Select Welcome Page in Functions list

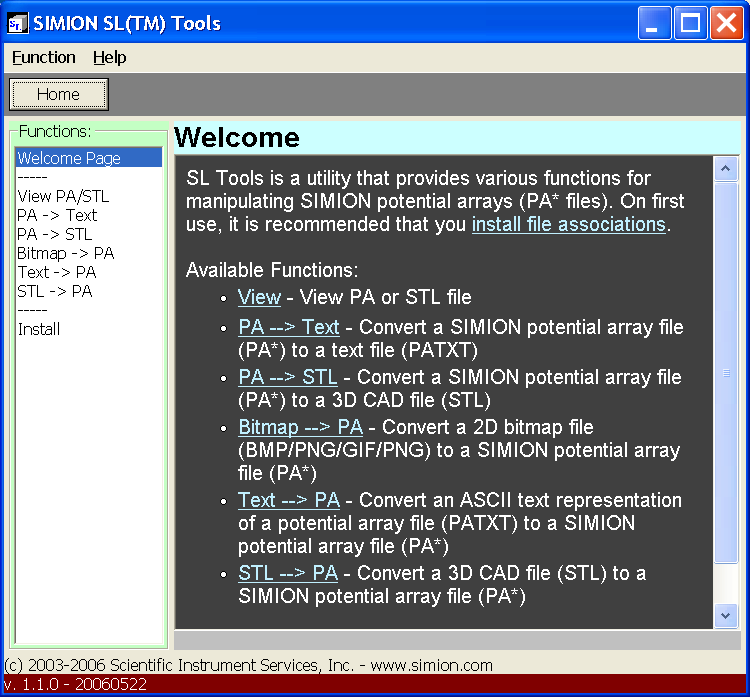pyautogui.click(x=89, y=158)
